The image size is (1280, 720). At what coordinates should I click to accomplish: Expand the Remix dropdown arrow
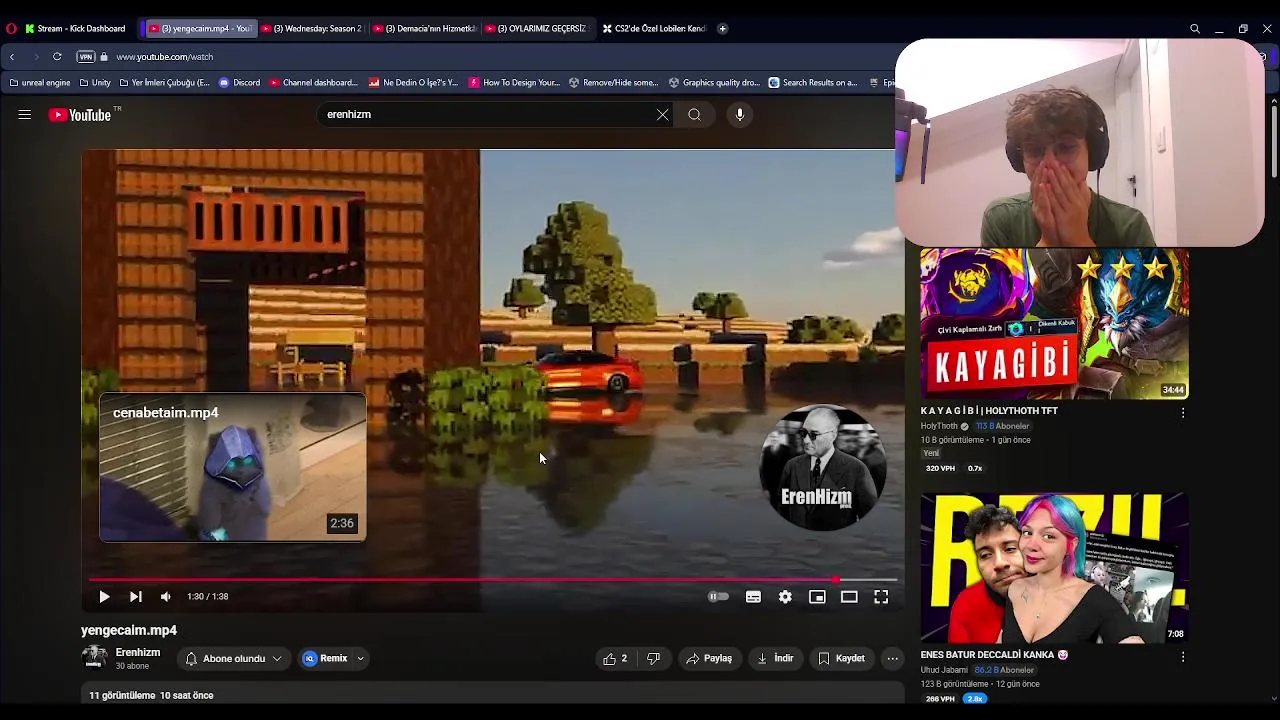[x=361, y=659]
